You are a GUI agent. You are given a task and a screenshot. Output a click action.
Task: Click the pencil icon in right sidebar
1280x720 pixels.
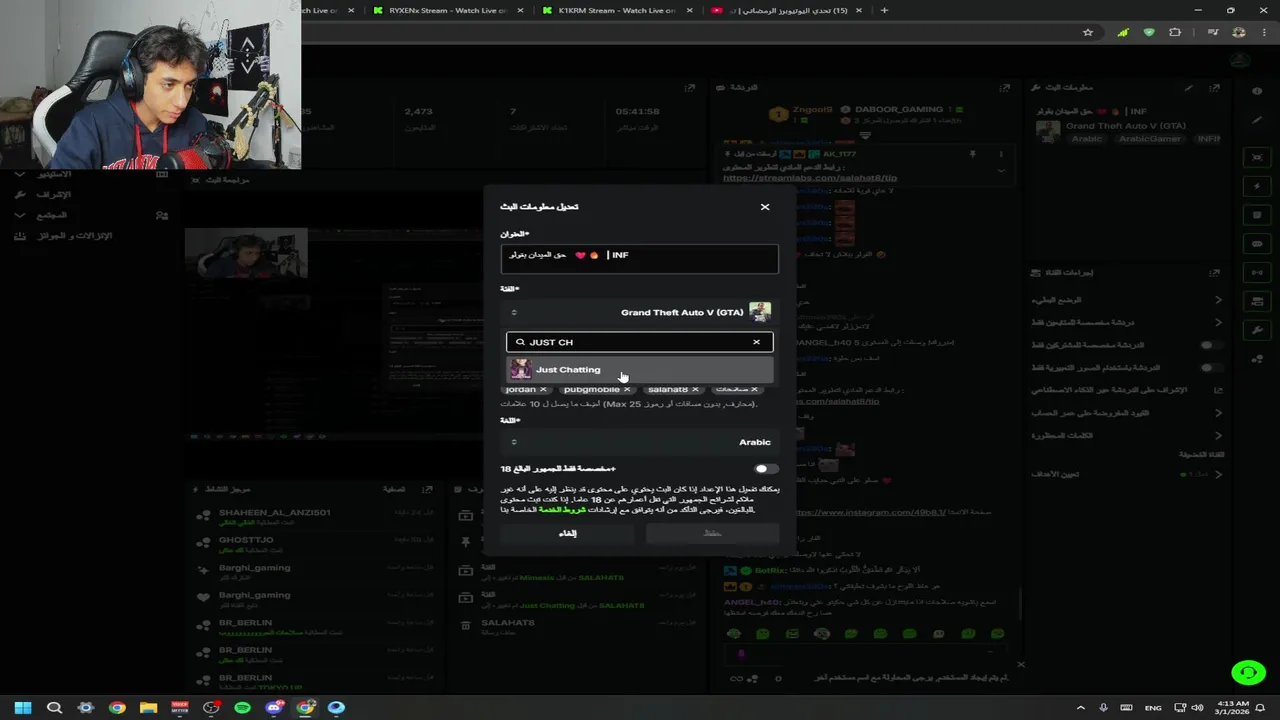point(1257,120)
